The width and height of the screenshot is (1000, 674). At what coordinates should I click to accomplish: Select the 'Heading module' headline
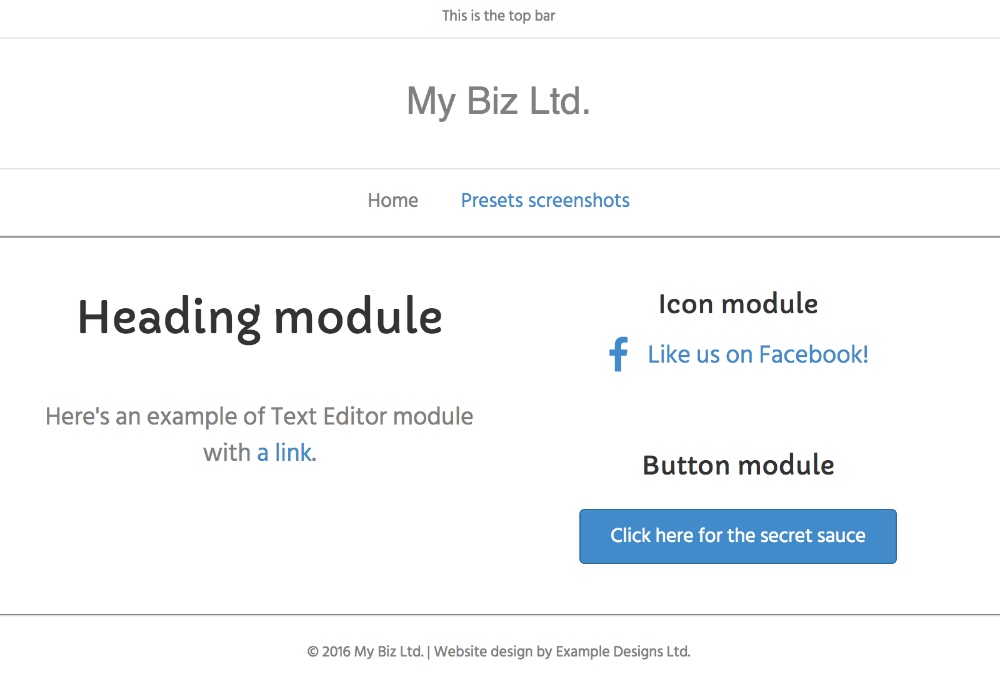click(260, 318)
